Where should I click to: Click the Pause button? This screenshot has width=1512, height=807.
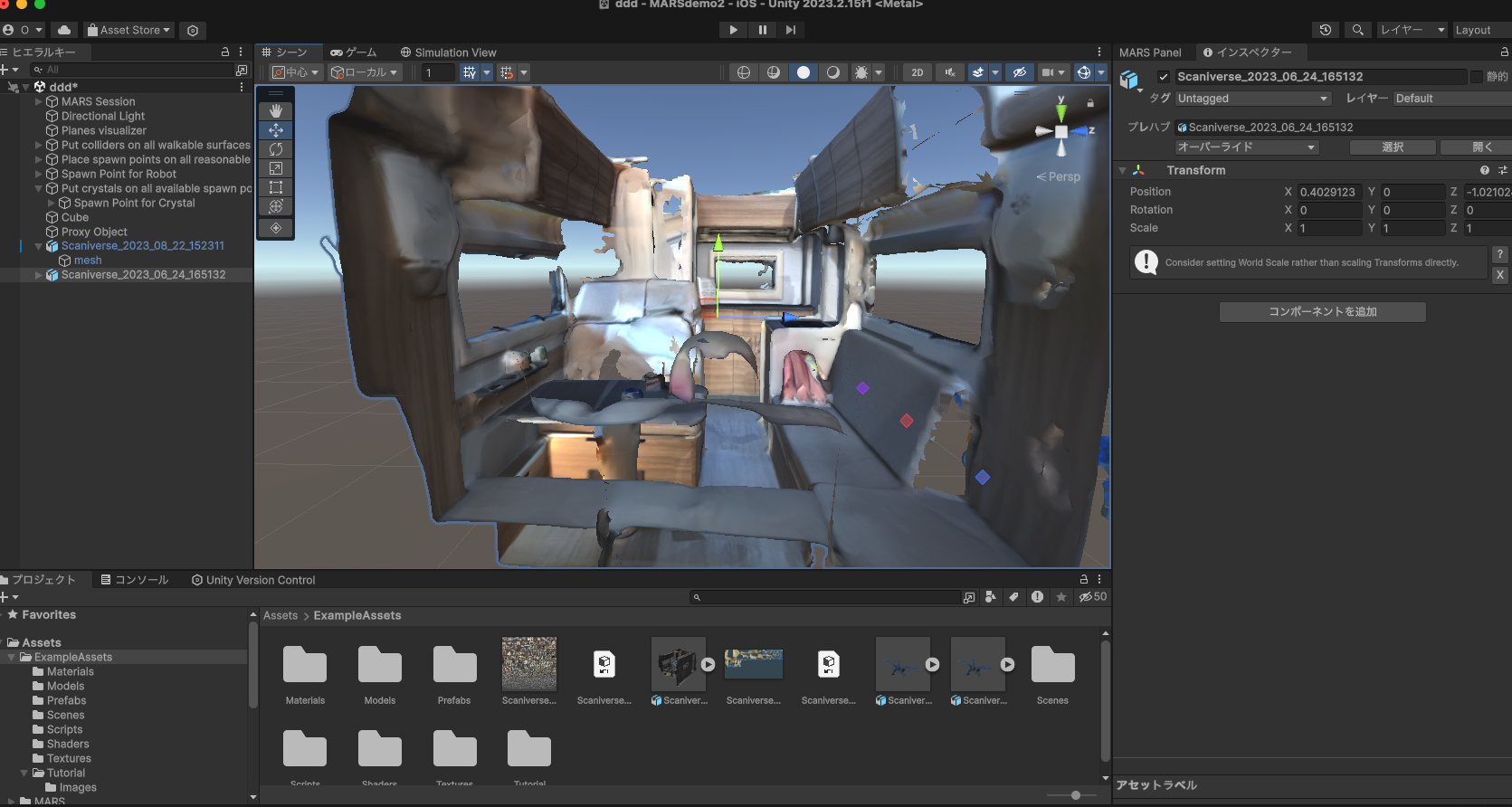point(763,30)
